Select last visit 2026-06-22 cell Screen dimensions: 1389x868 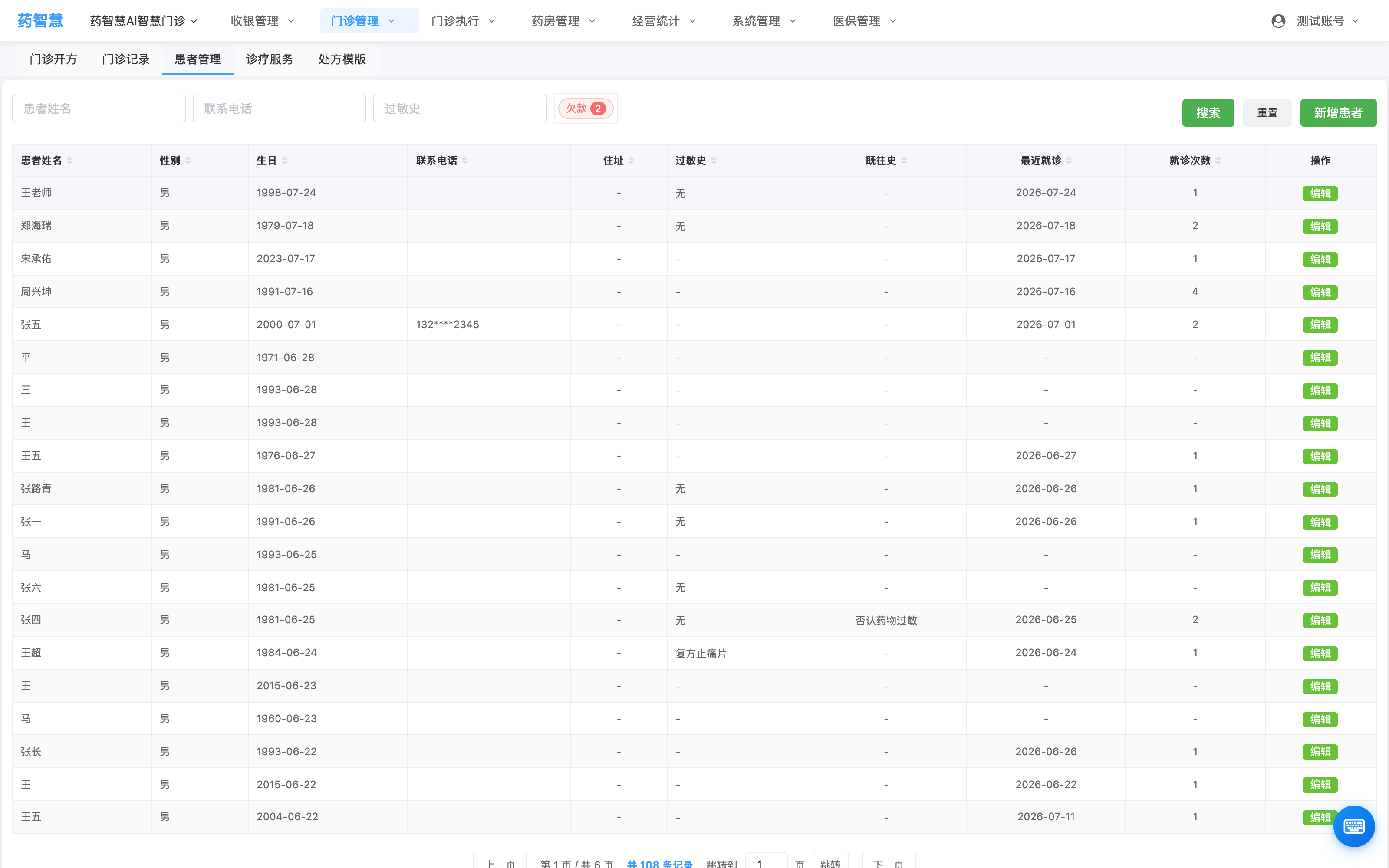tap(1046, 784)
